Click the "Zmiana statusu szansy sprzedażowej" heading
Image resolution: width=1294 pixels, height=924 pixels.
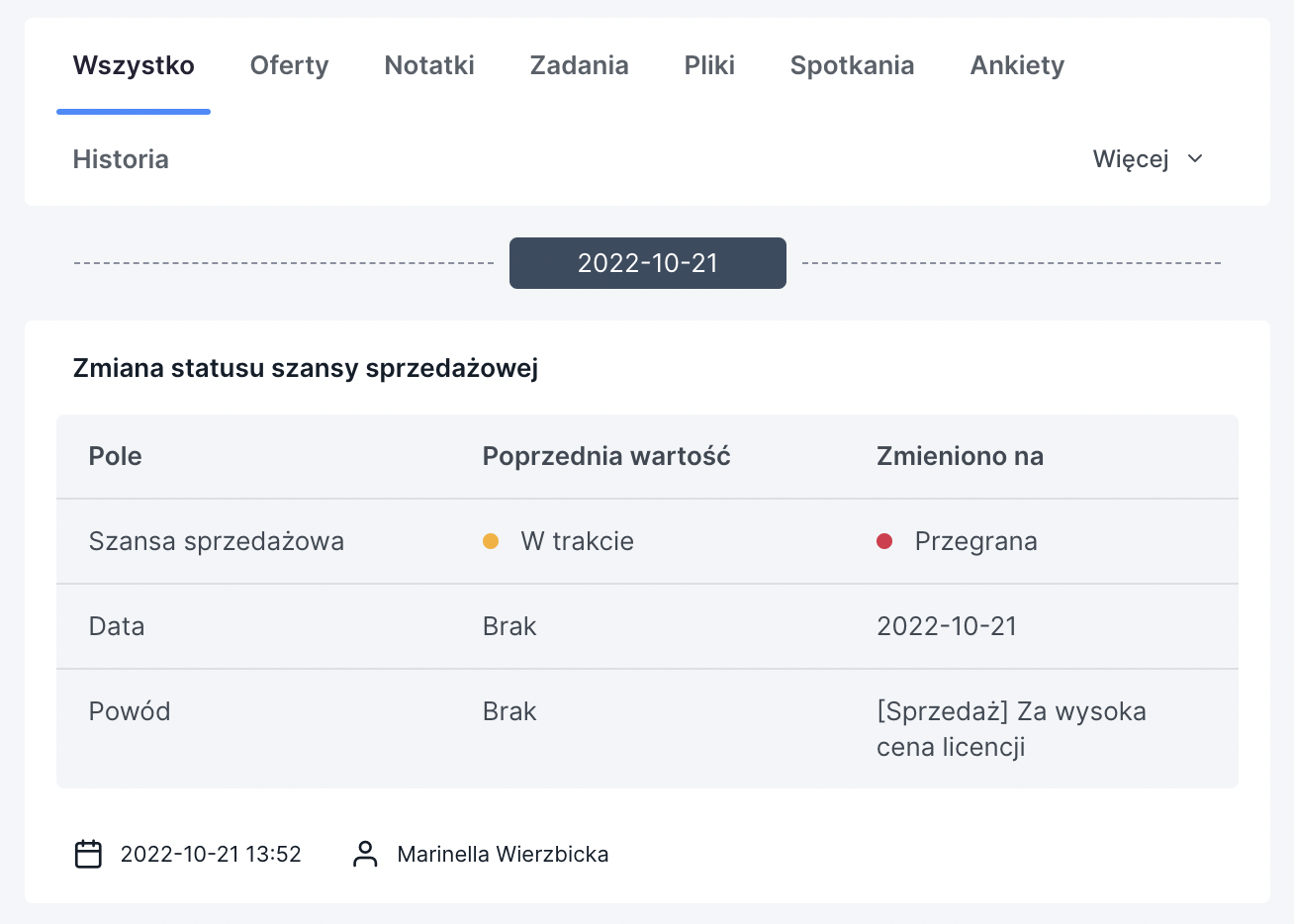pos(306,368)
